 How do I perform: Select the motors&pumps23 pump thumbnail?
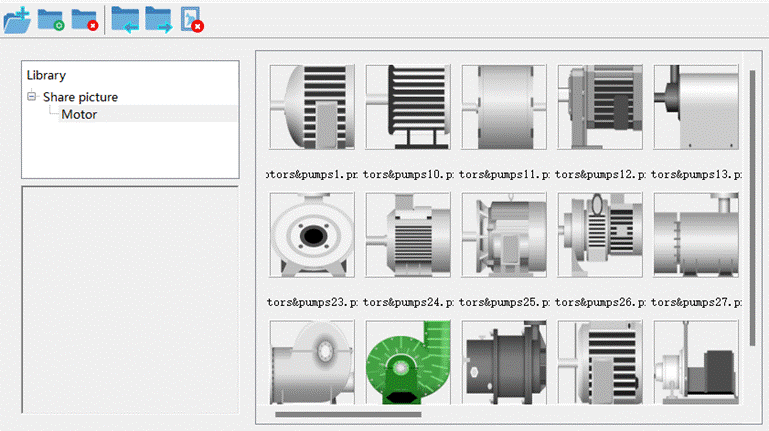point(312,235)
